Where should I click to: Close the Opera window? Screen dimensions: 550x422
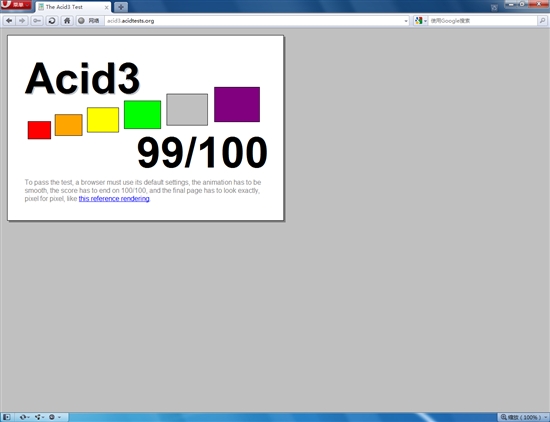click(x=538, y=4)
